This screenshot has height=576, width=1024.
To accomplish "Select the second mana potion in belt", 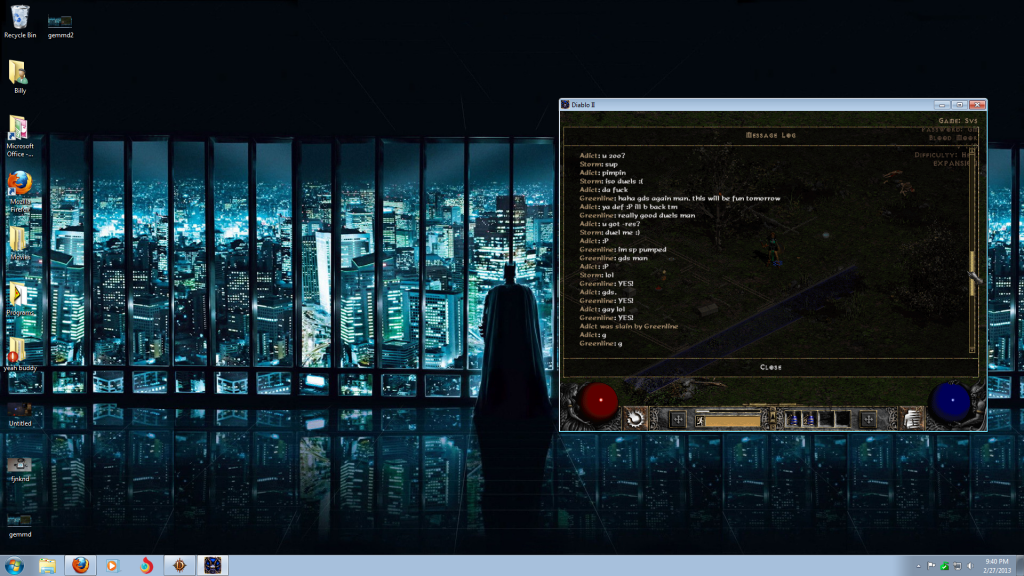I will coord(808,420).
